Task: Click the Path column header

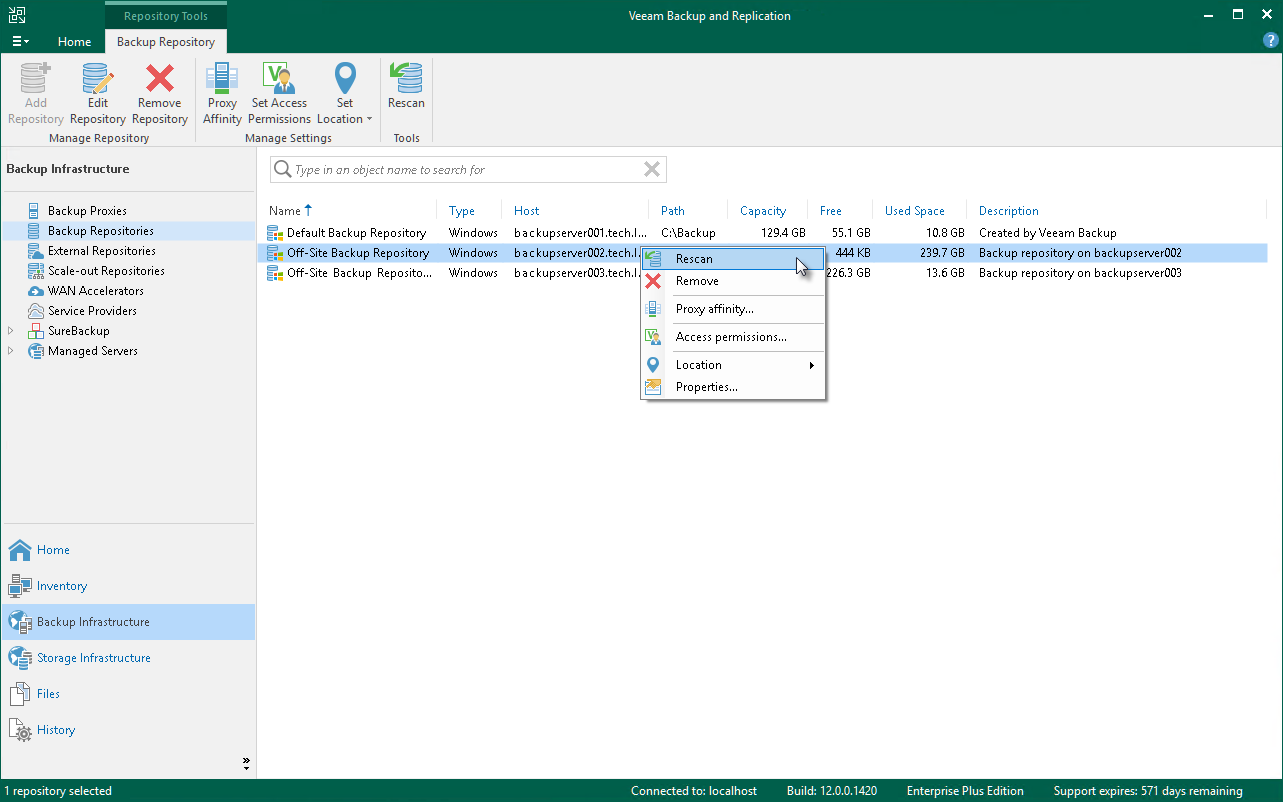Action: coord(673,211)
